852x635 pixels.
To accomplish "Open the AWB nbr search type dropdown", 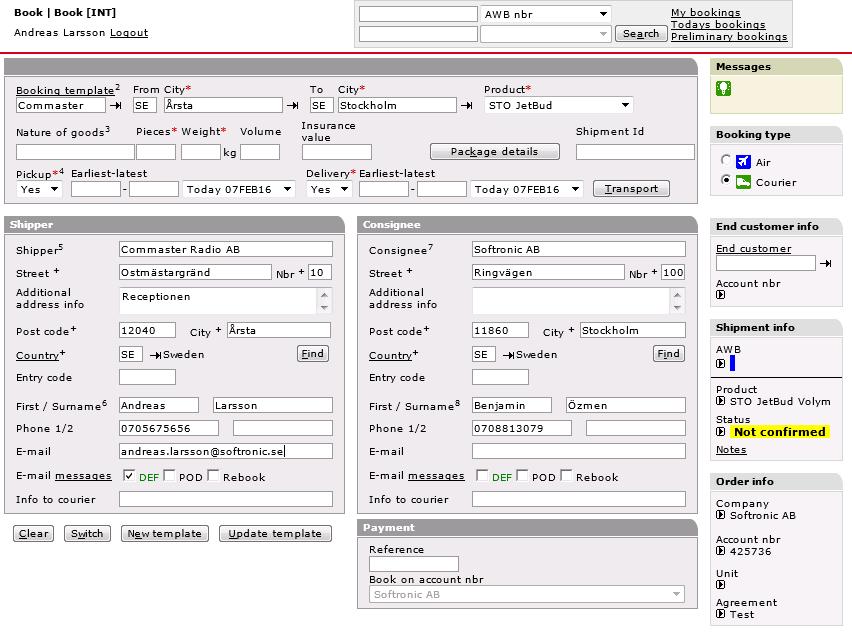I will tap(546, 14).
